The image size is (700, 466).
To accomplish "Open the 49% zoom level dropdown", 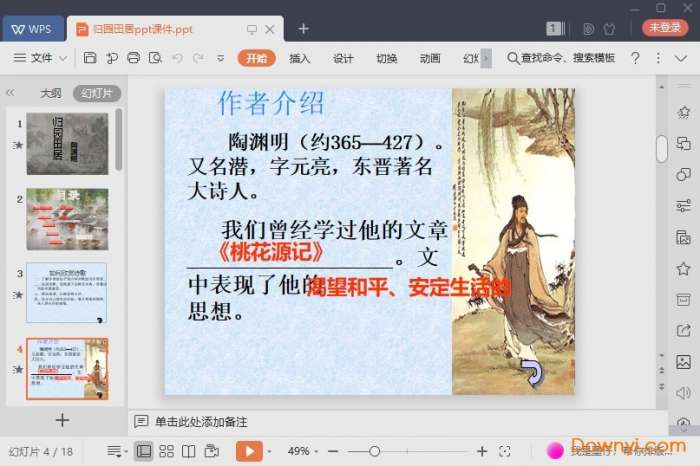I will [x=303, y=451].
